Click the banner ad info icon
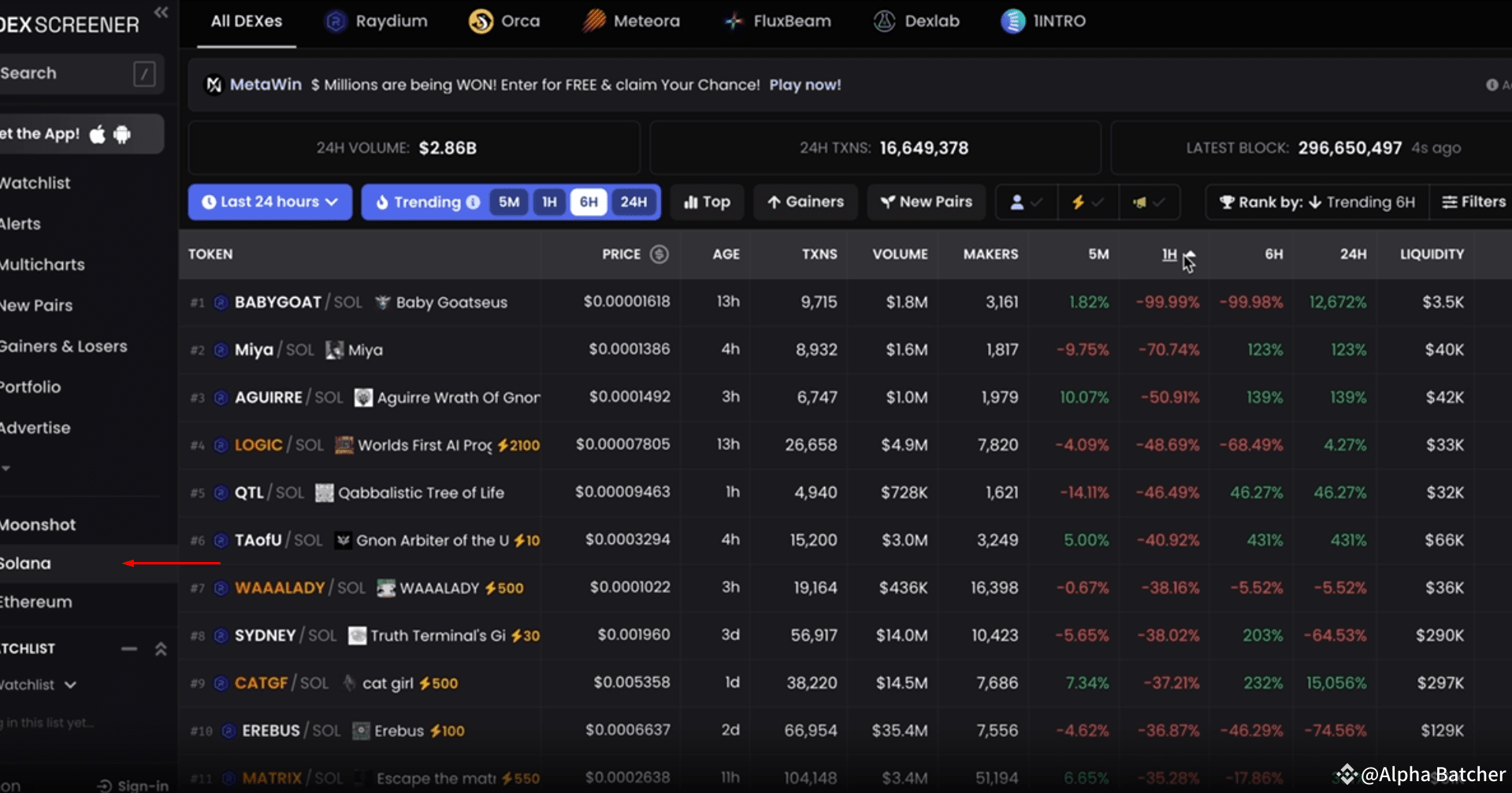1512x793 pixels. click(1492, 85)
